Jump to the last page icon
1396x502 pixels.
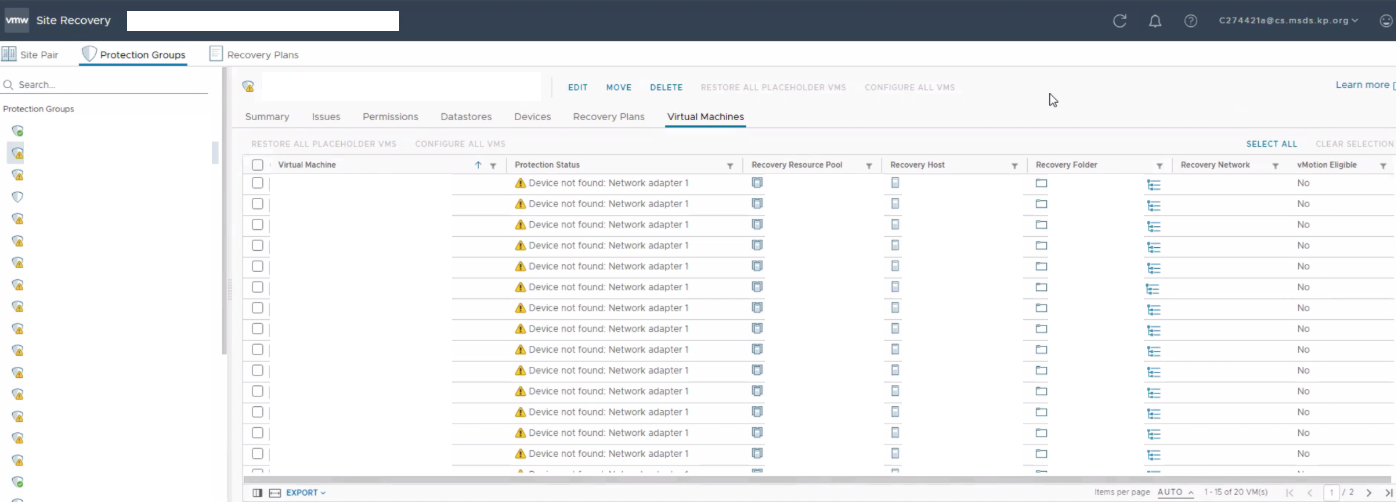(x=1387, y=493)
